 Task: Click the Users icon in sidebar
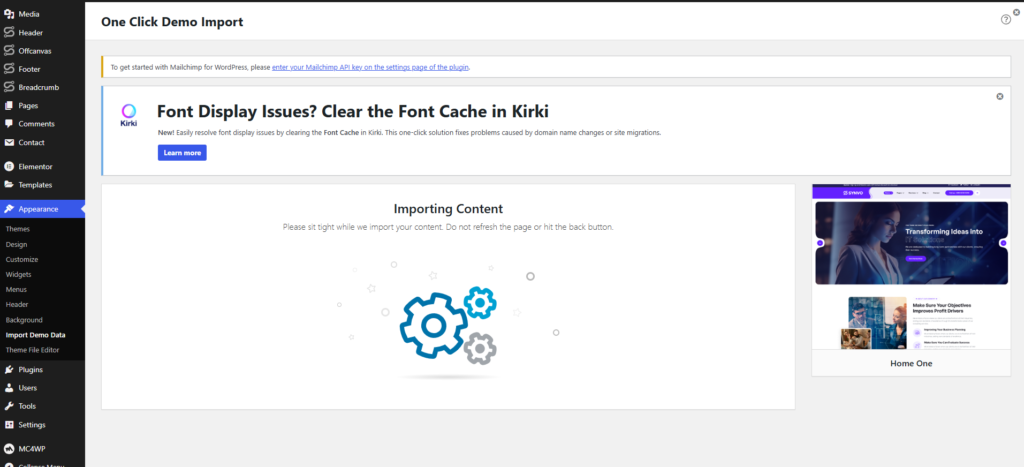pos(9,388)
